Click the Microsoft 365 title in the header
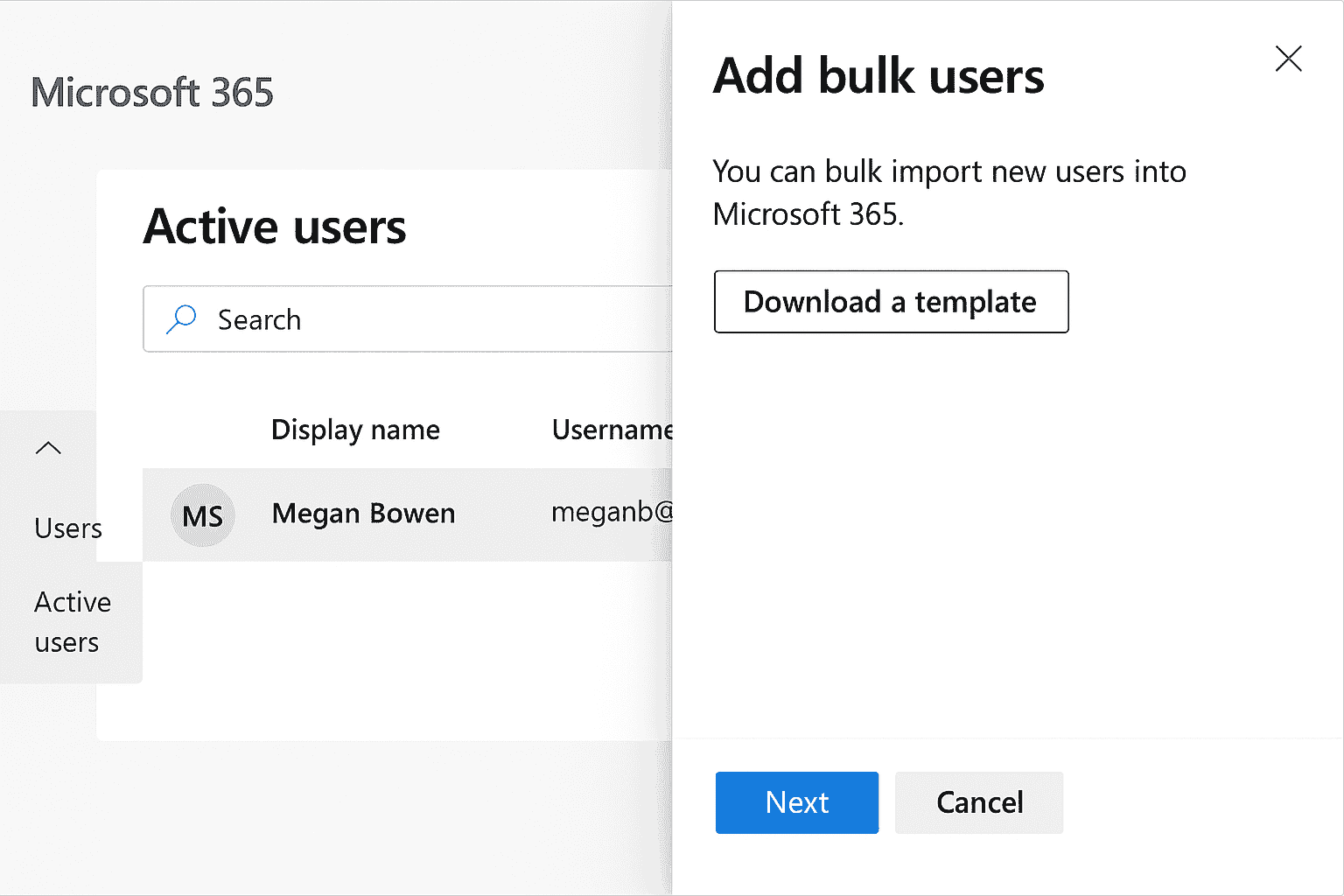 pos(152,93)
